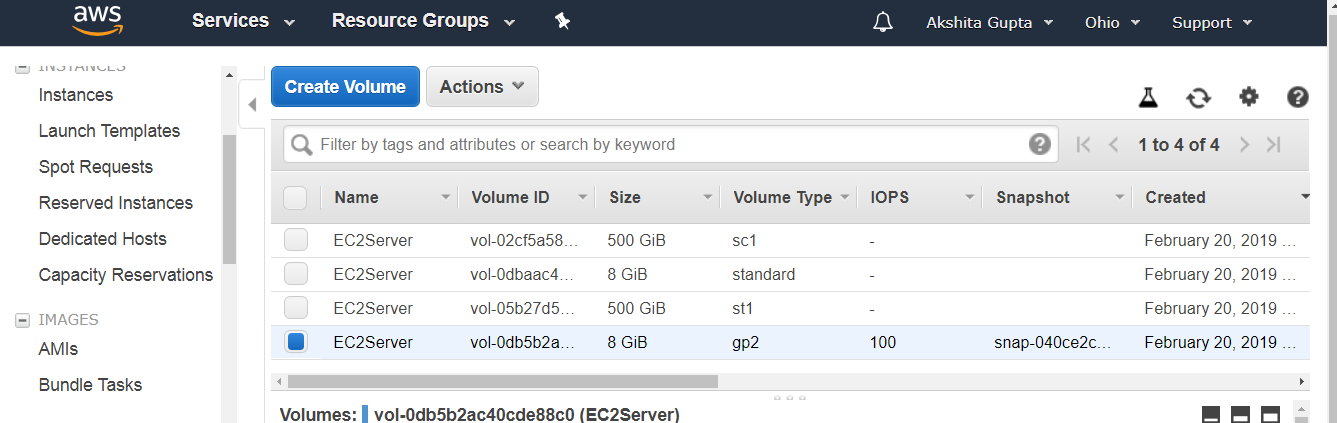Open AMIs in the sidebar

(58, 349)
